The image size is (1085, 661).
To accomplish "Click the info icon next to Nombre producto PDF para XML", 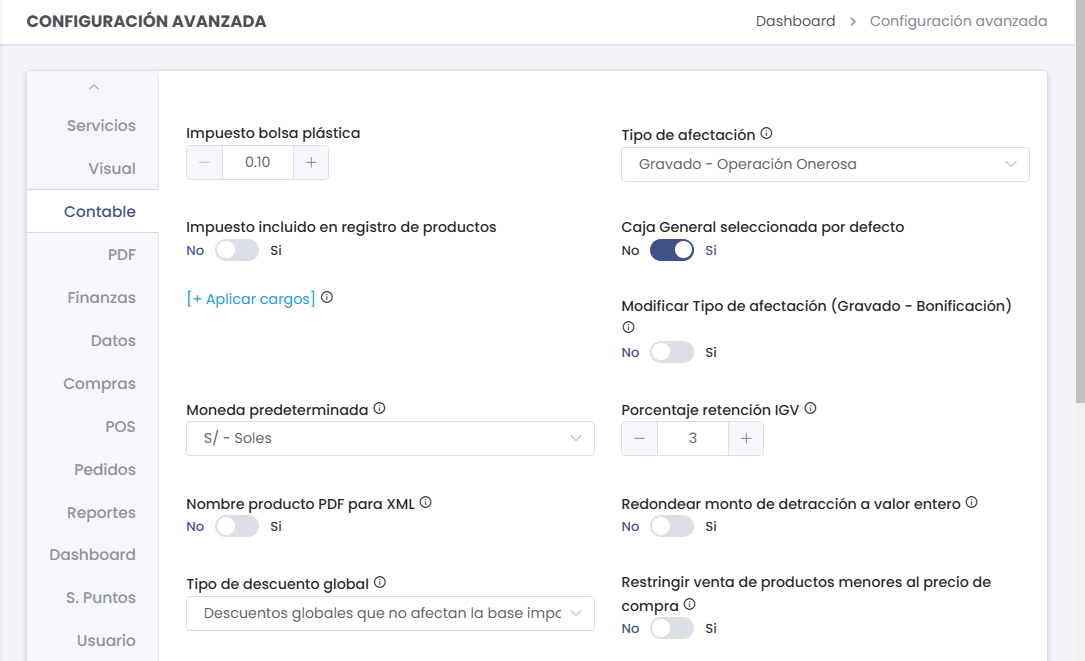I will pos(425,502).
